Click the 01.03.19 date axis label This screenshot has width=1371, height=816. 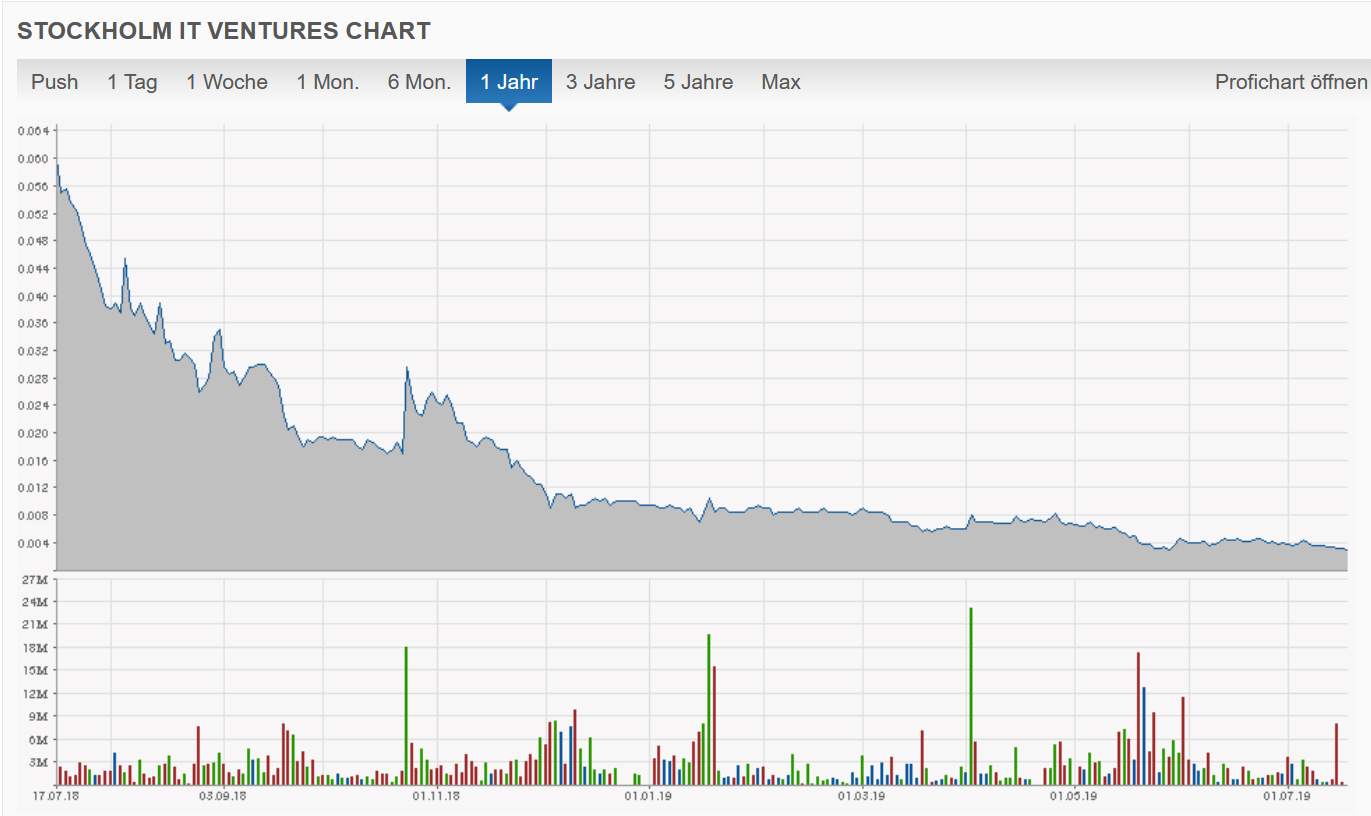coord(862,796)
